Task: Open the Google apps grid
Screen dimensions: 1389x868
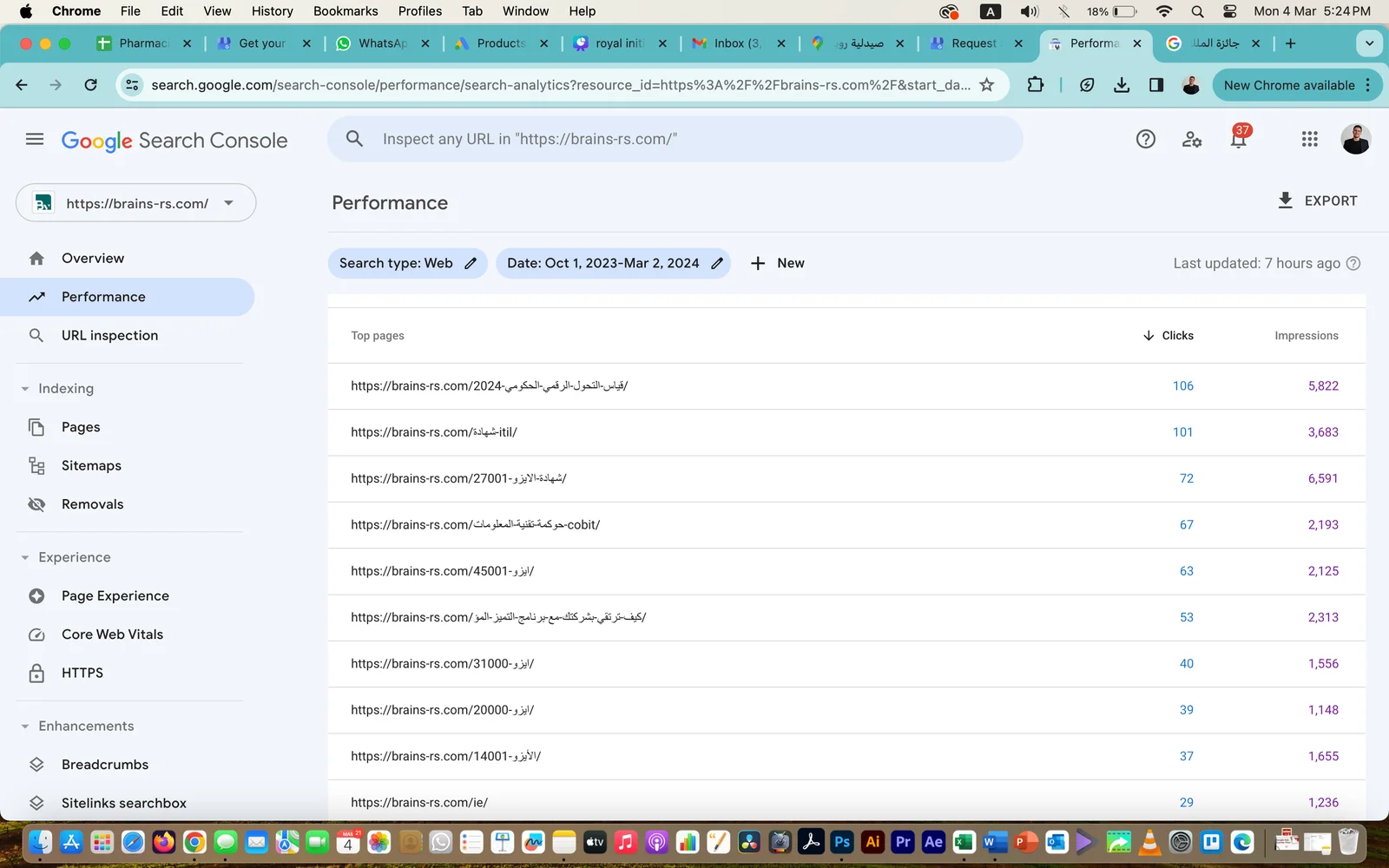Action: [x=1309, y=139]
